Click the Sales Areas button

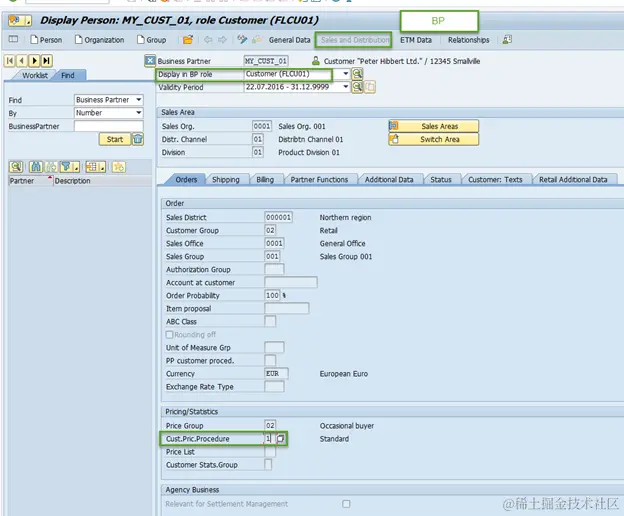click(433, 126)
